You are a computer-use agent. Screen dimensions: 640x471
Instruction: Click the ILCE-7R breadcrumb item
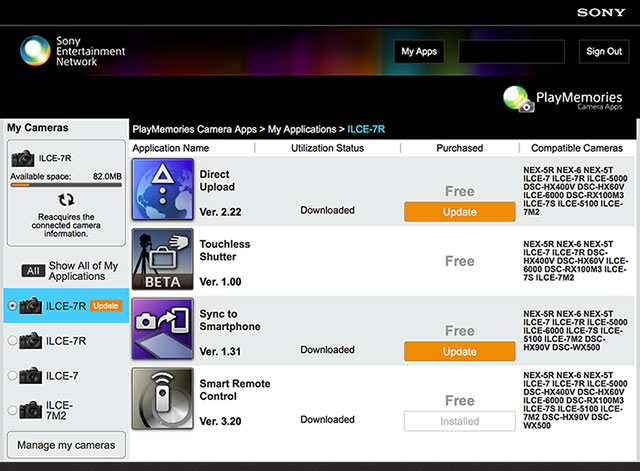pos(366,129)
